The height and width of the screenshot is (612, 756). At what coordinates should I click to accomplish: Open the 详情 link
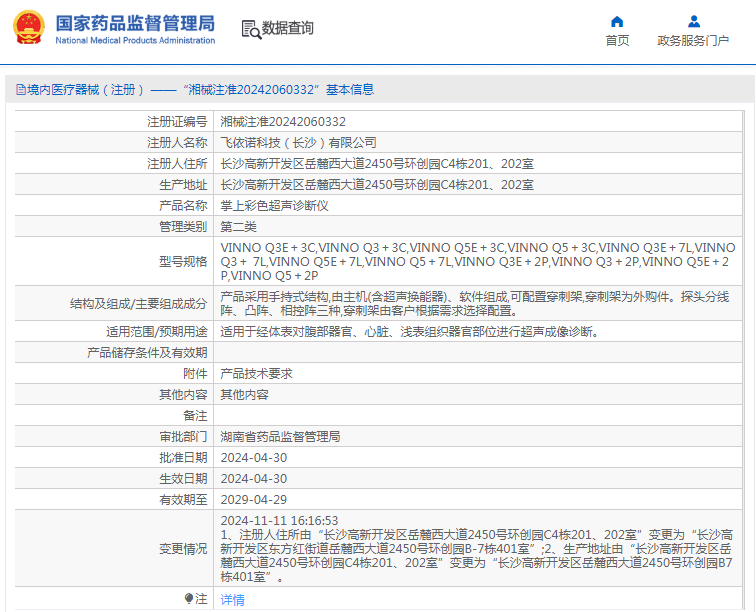tap(232, 599)
